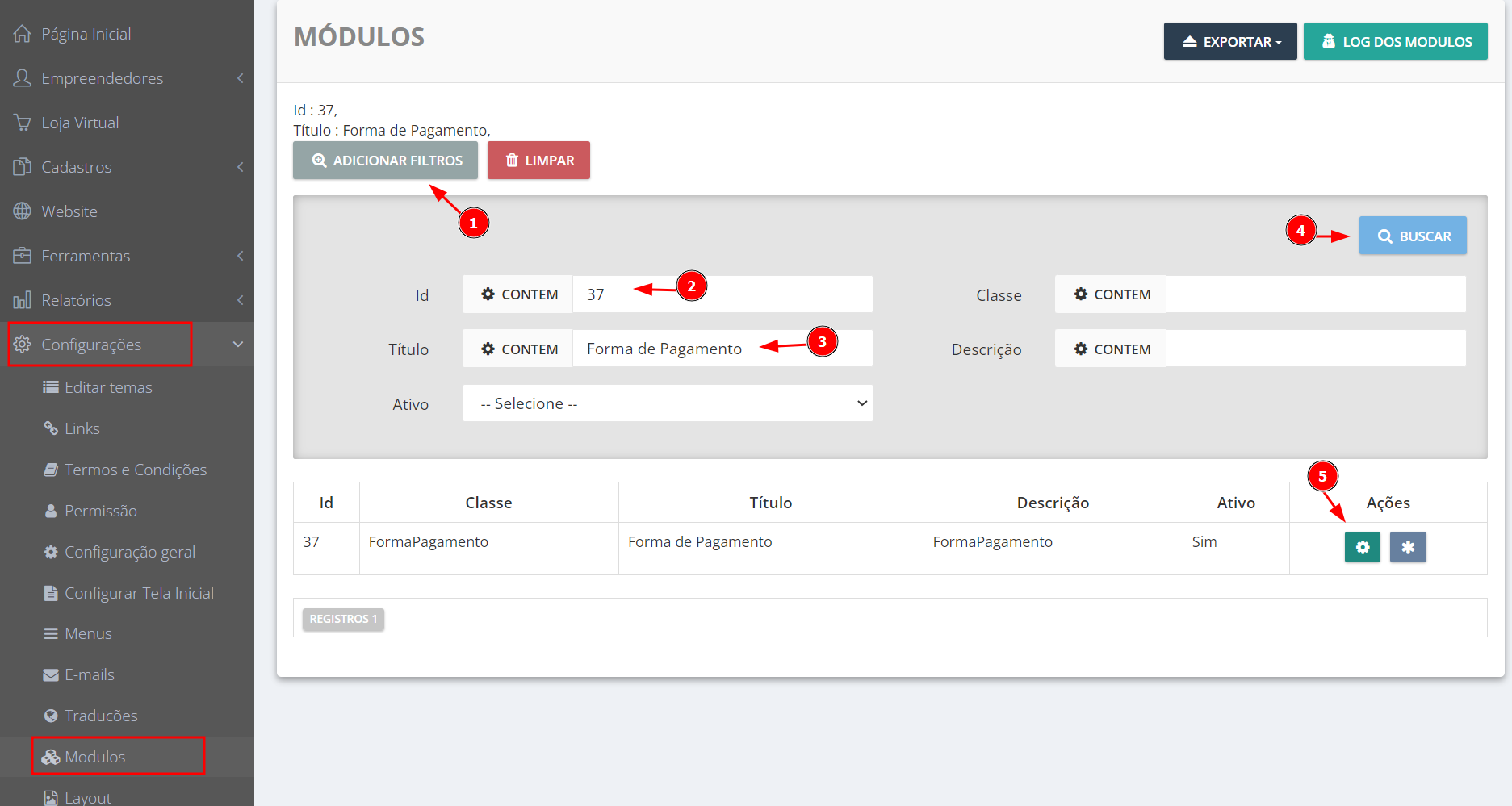The width and height of the screenshot is (1512, 806).
Task: Click the Página Inicial home icon
Action: 23,34
